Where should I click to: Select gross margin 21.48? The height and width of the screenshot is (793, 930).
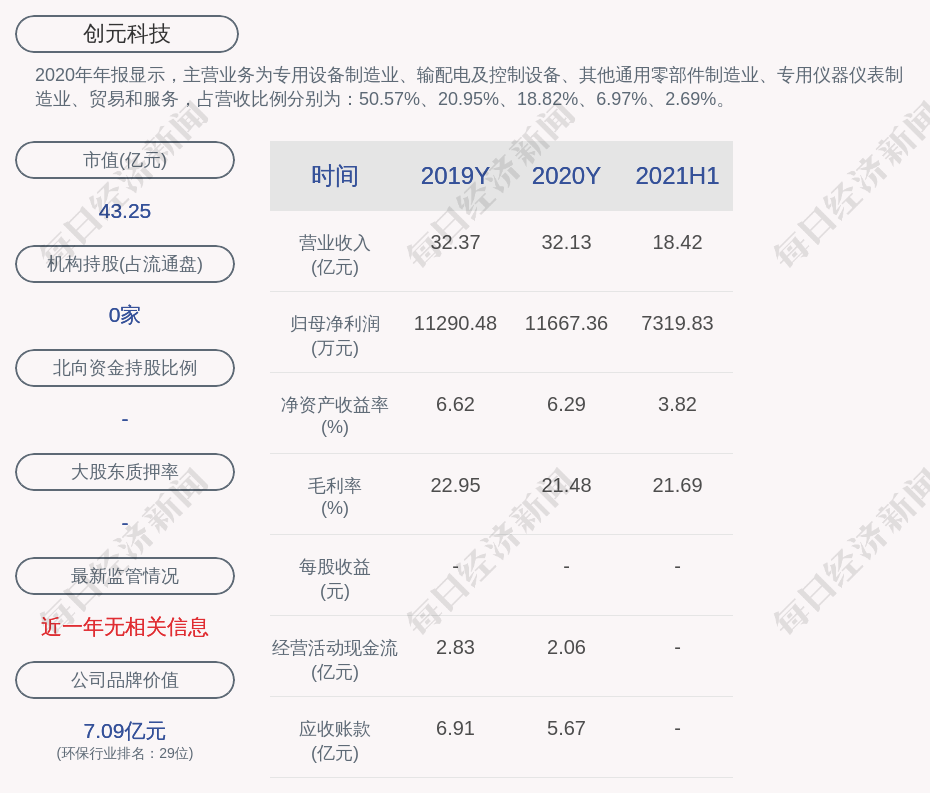click(x=566, y=485)
